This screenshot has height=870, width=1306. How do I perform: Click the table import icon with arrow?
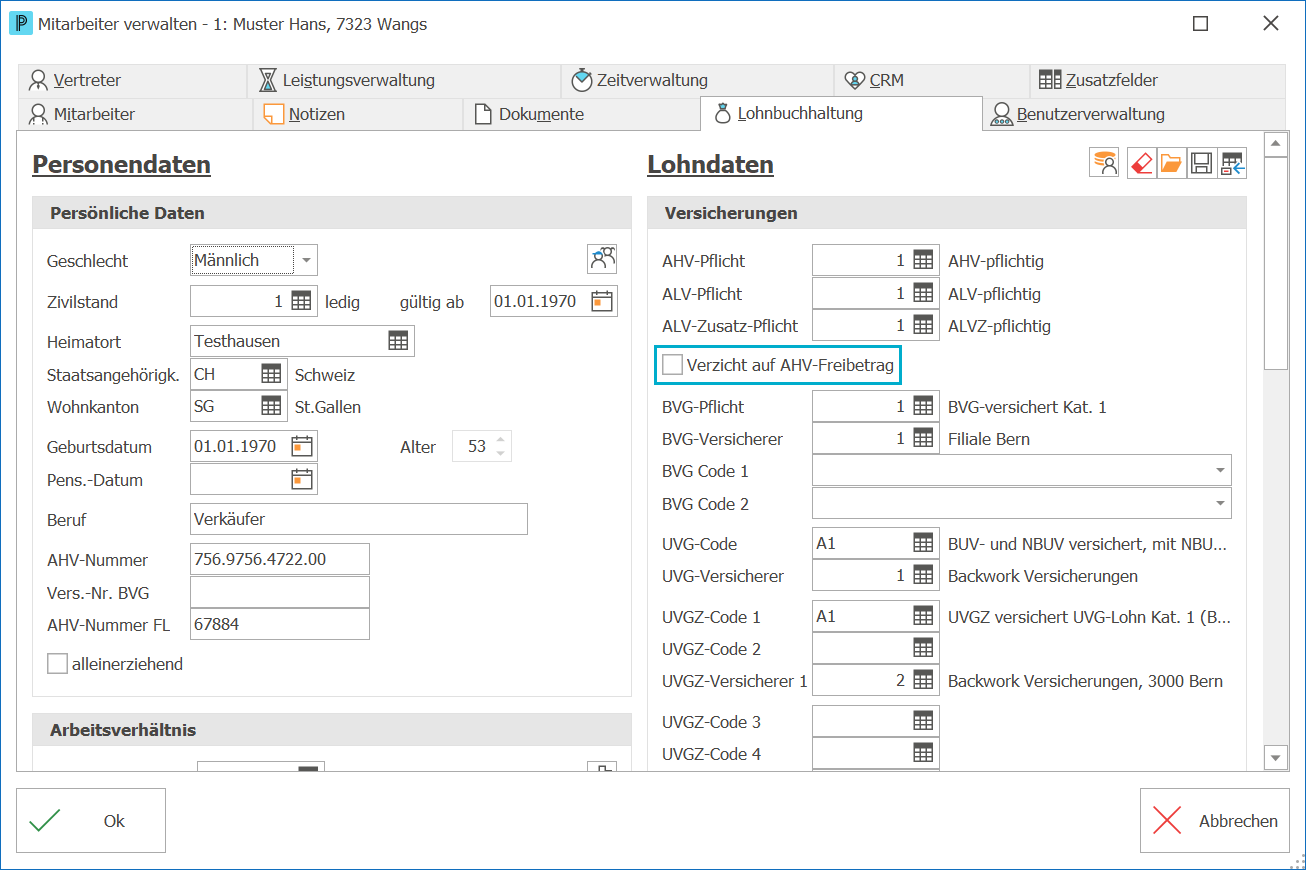(x=1232, y=163)
